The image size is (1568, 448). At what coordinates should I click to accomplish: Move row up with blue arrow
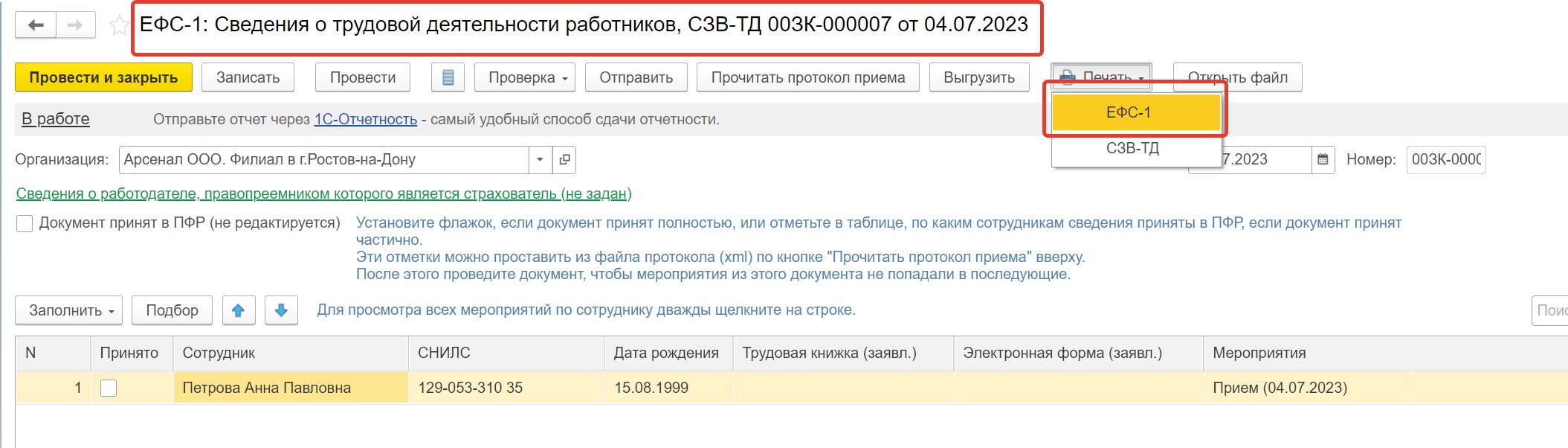tap(238, 310)
